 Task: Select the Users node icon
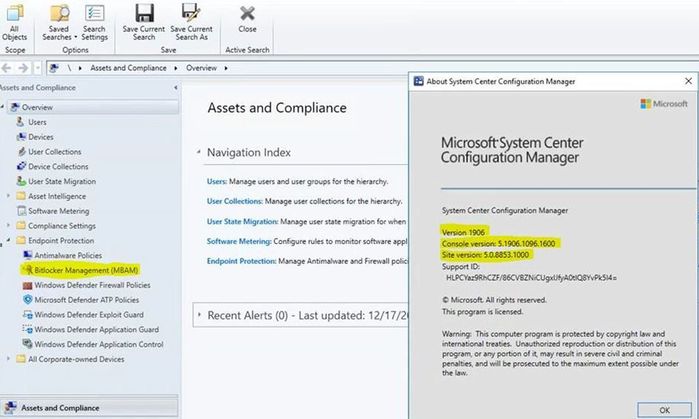click(x=20, y=122)
